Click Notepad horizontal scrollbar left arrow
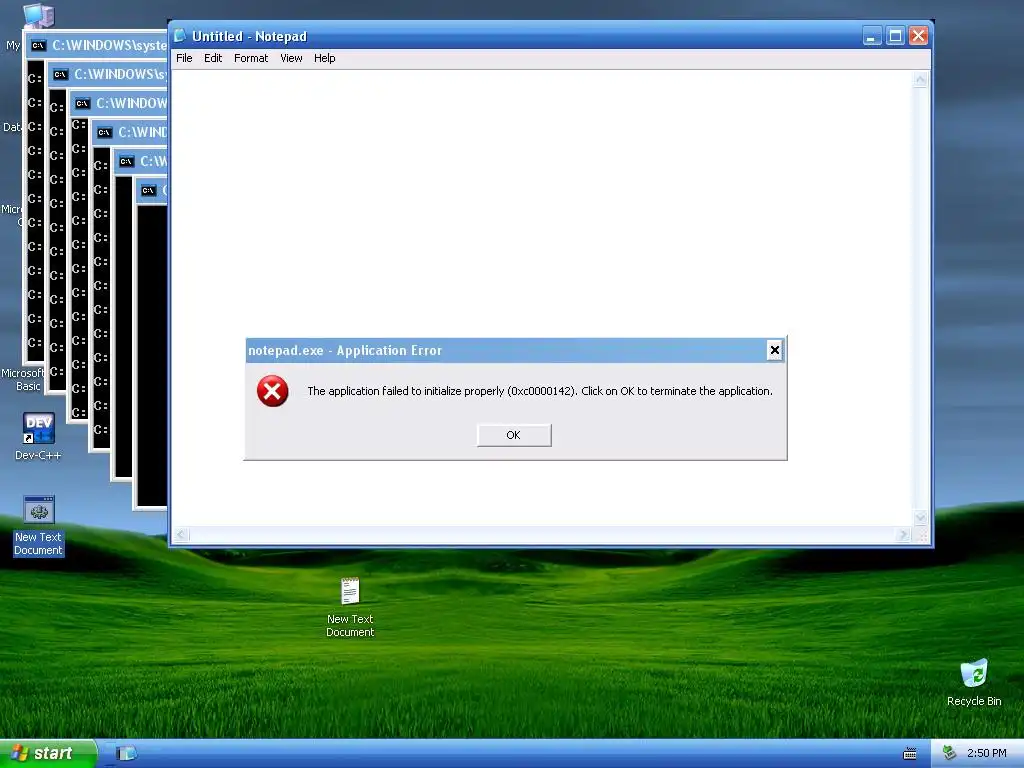Image resolution: width=1024 pixels, height=768 pixels. click(x=181, y=535)
